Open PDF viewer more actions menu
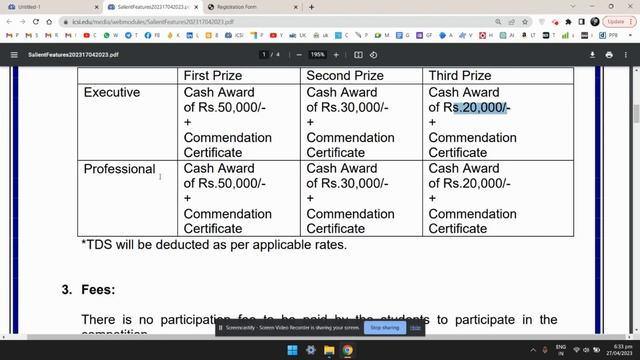Viewport: 640px width, 360px height. pos(626,55)
